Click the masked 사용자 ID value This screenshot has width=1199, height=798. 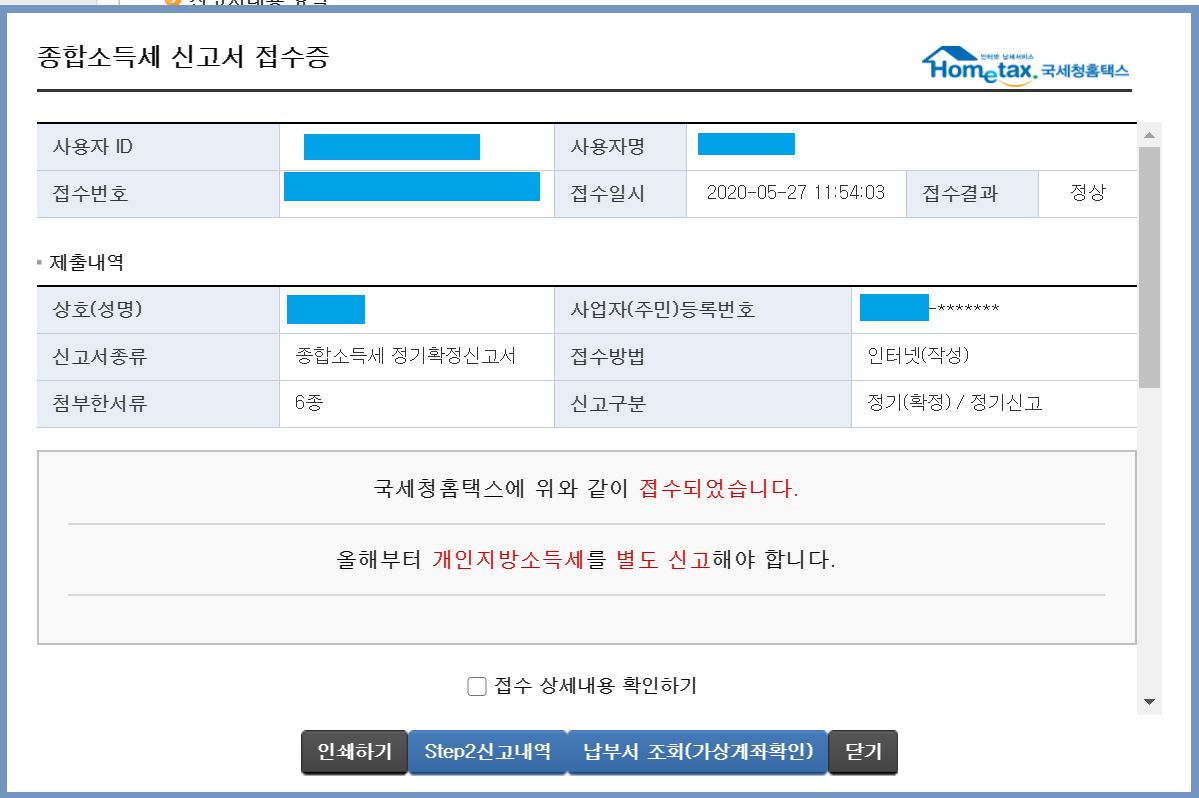391,147
